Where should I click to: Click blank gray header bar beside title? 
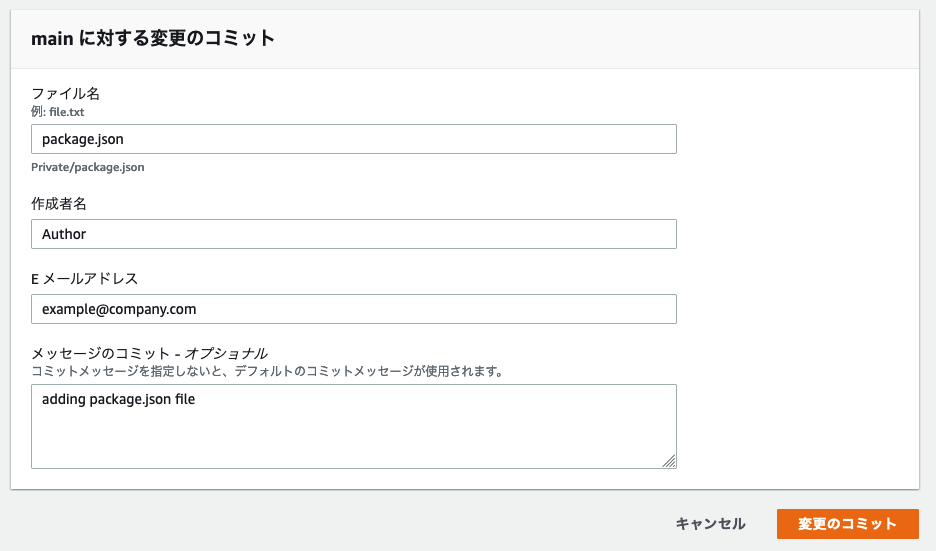(x=597, y=39)
